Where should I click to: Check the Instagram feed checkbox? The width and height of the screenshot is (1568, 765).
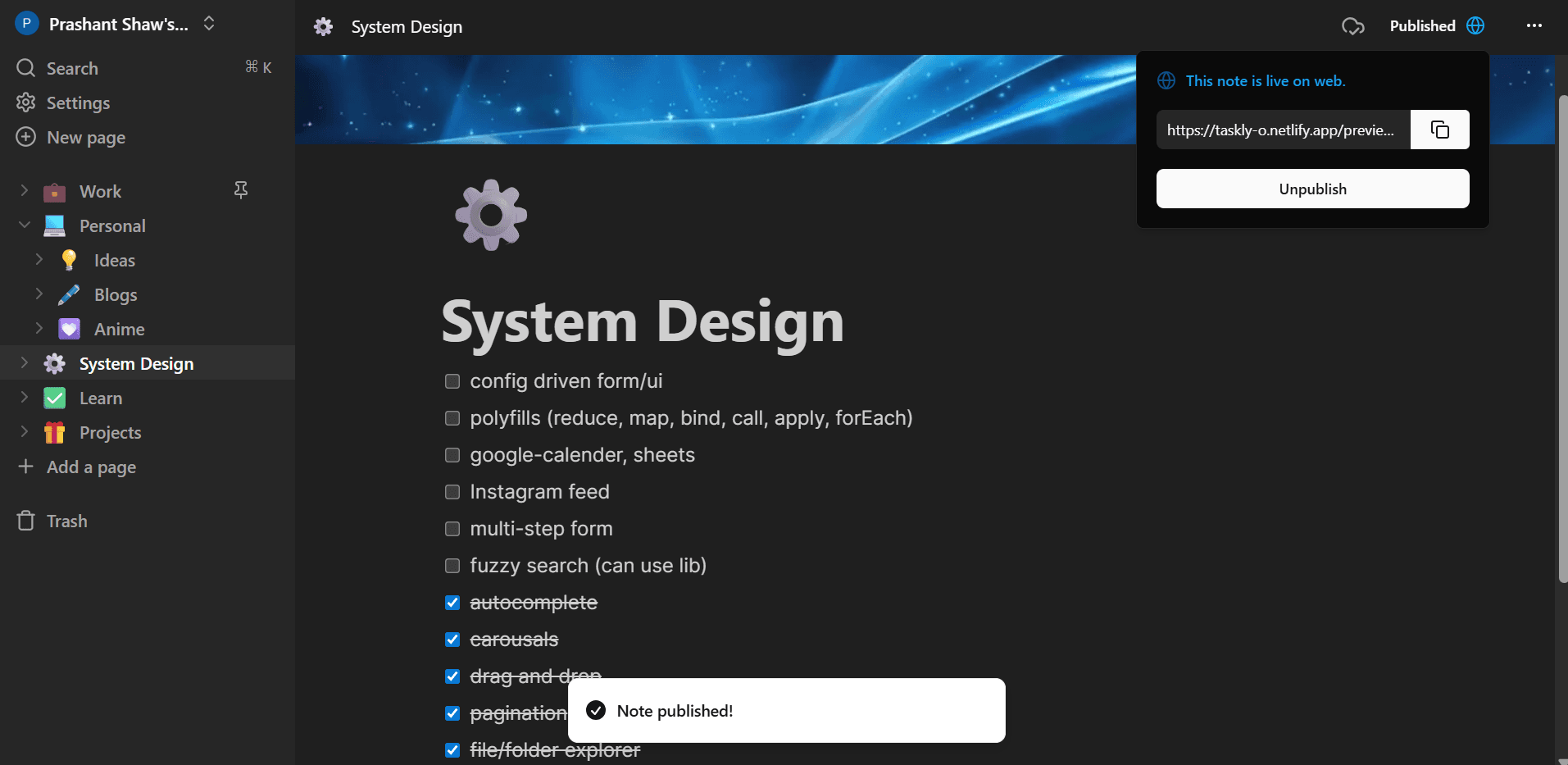452,492
